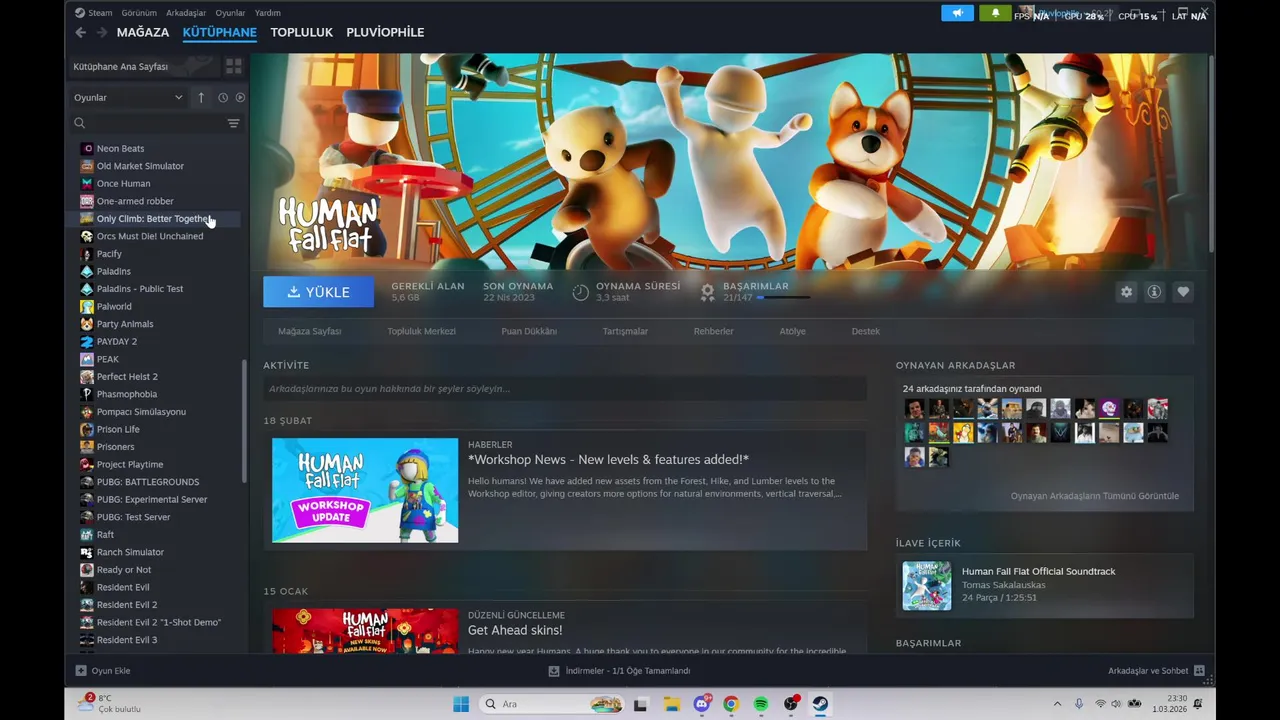Click the activity comment input box

tap(565, 389)
